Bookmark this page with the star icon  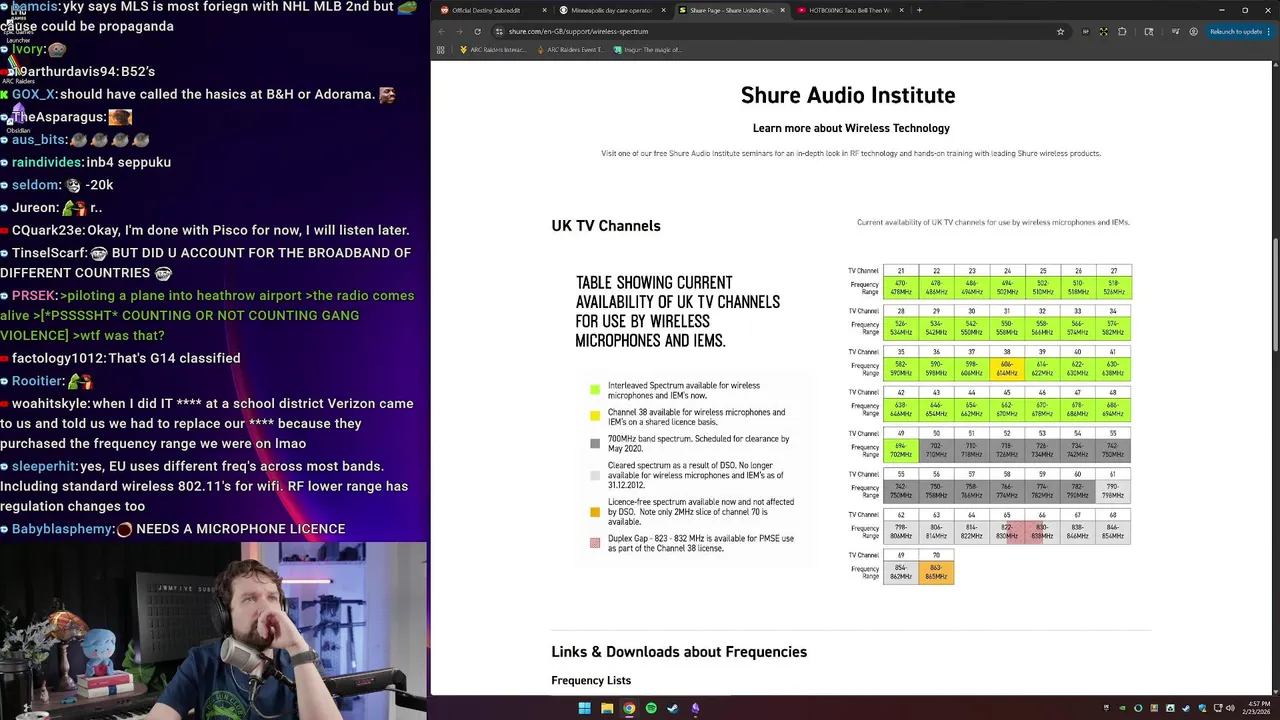[1060, 31]
